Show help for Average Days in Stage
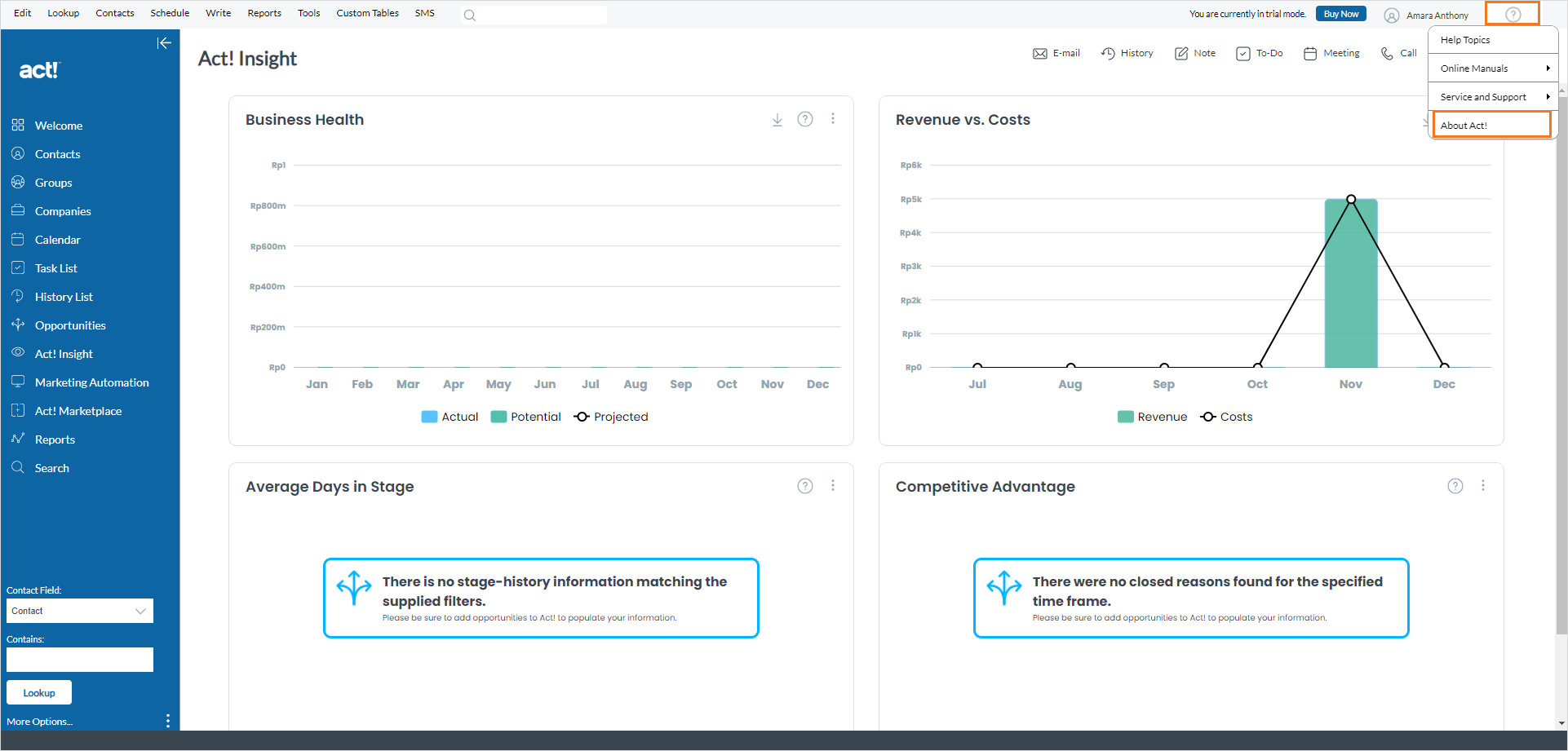This screenshot has width=1568, height=751. (x=805, y=486)
